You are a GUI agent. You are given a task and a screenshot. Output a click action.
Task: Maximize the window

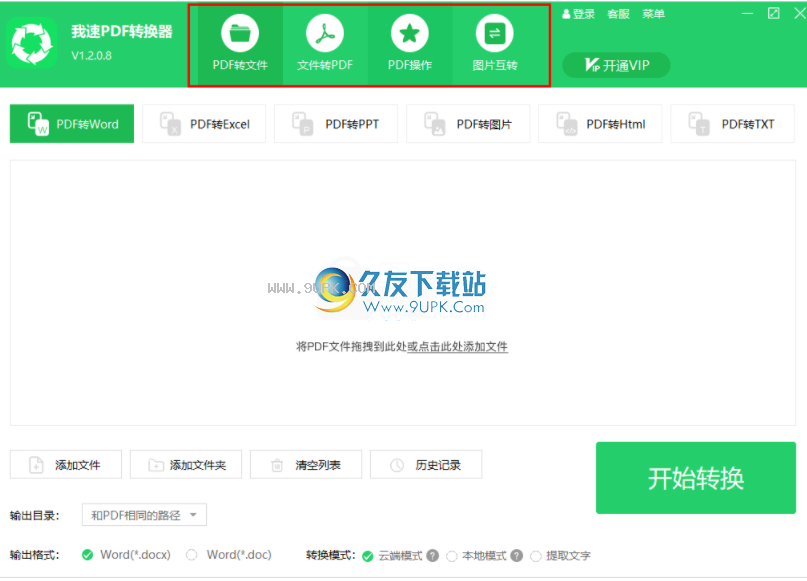[x=774, y=13]
